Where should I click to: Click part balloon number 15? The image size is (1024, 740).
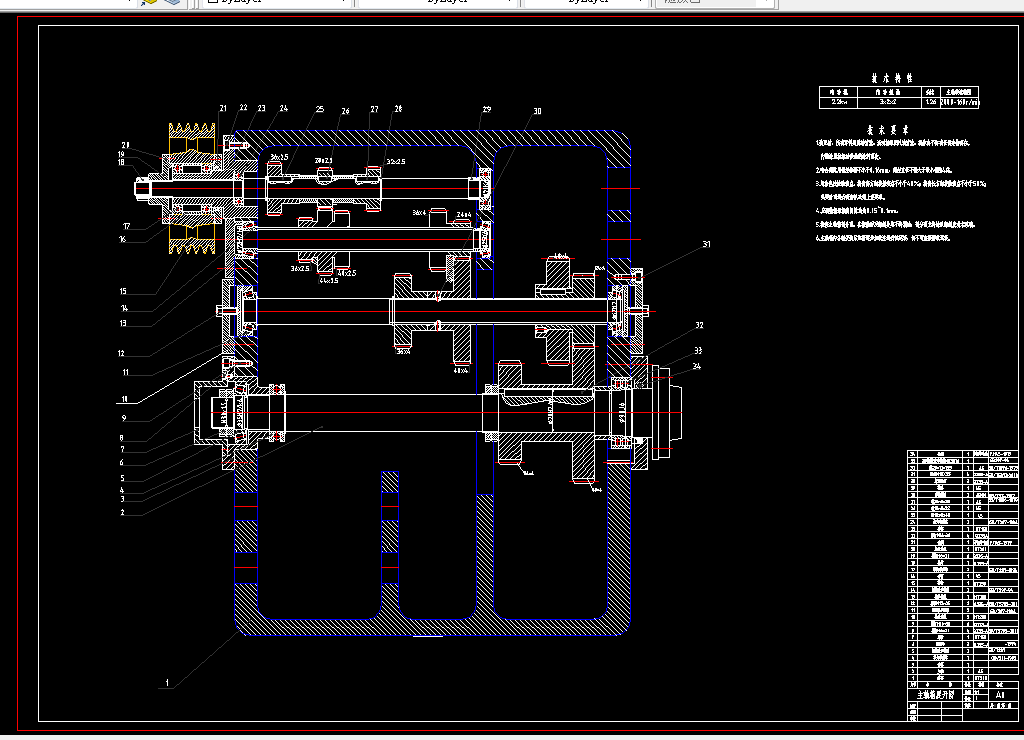pyautogui.click(x=123, y=291)
